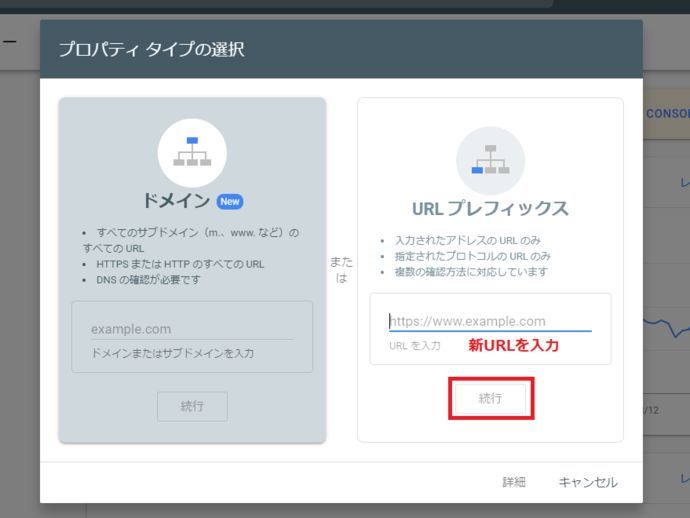Screen dimensions: 690x518
Task: Click 指定されたプロトコルの URL のみ text
Action: point(473,256)
